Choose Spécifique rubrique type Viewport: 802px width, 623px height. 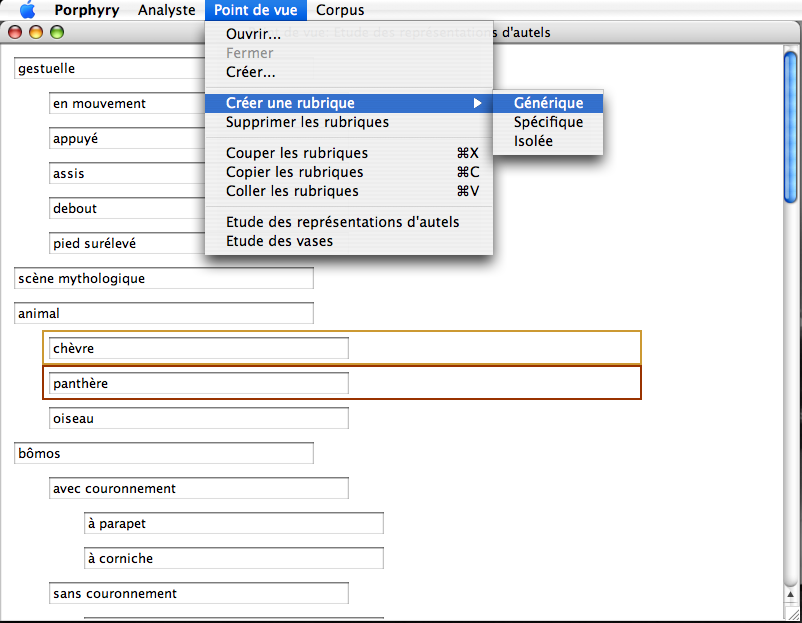point(548,122)
